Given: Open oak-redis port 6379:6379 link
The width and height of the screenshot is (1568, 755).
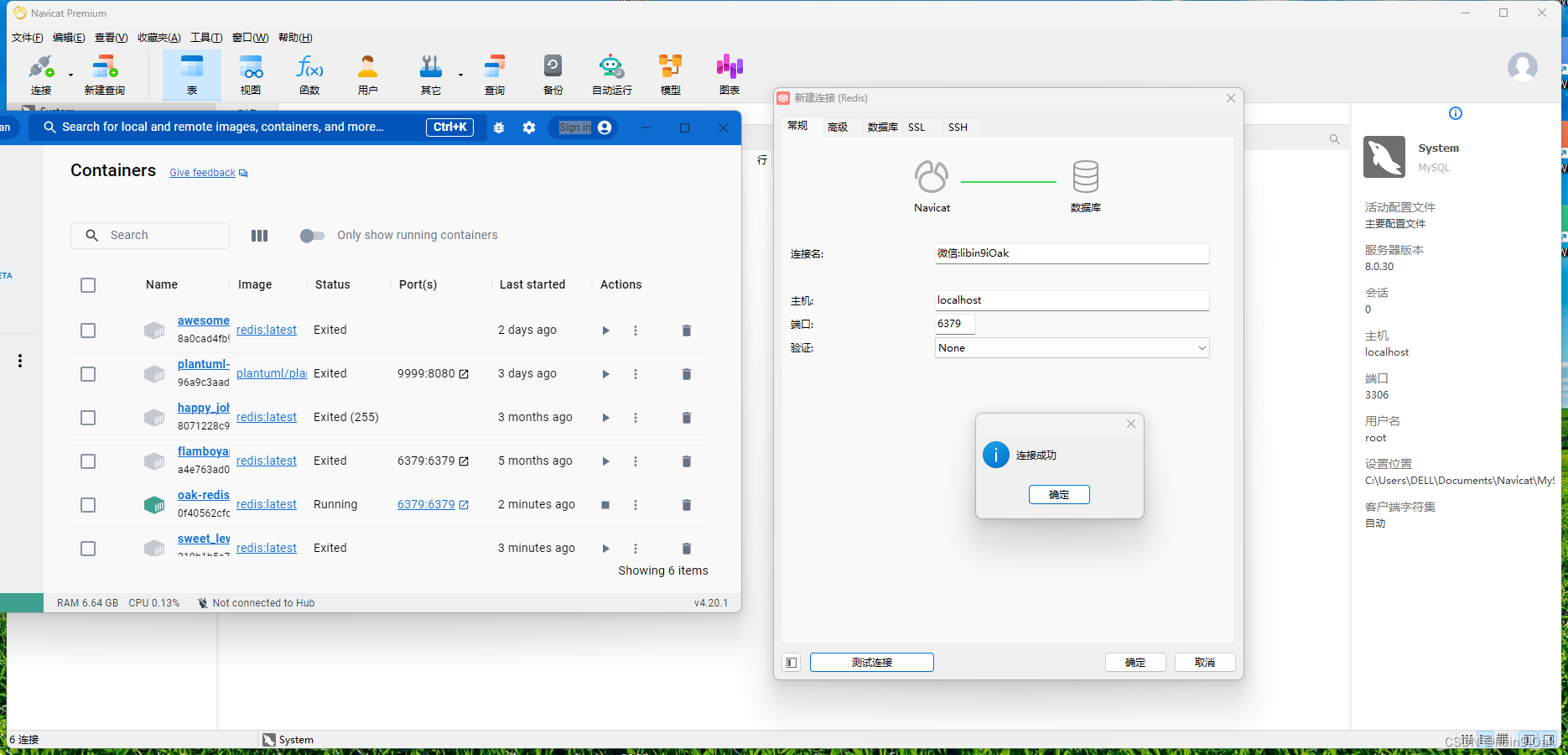Looking at the screenshot, I should pyautogui.click(x=433, y=505).
